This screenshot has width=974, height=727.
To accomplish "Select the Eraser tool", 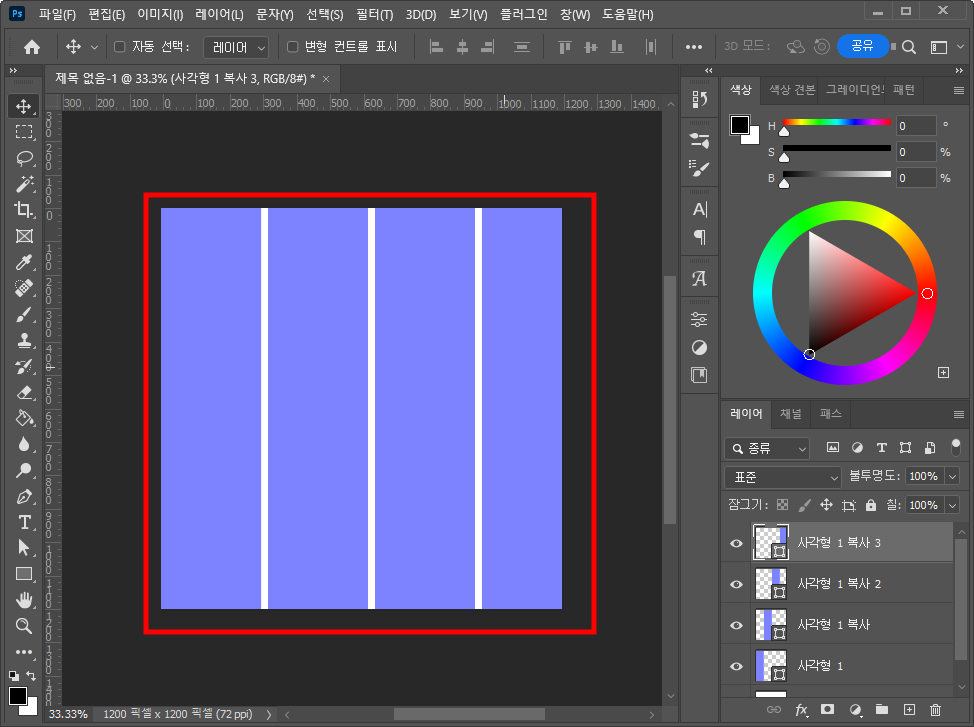I will (x=24, y=393).
